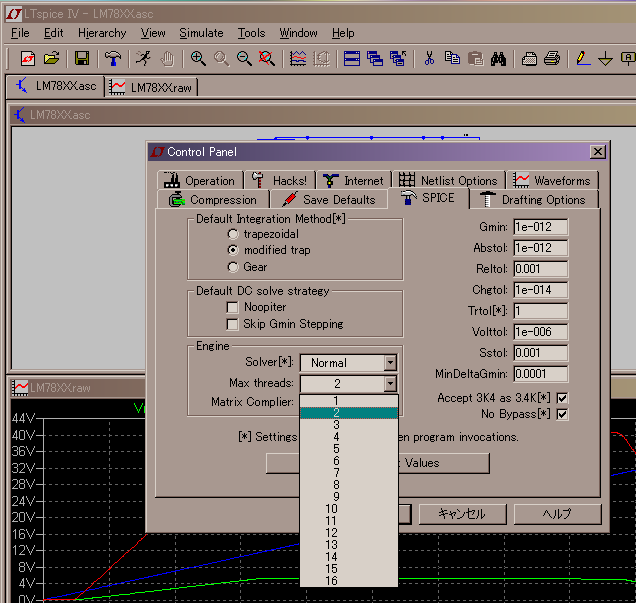Switch to the Drafting Options tab
Screen dimensions: 636x603
(x=534, y=200)
